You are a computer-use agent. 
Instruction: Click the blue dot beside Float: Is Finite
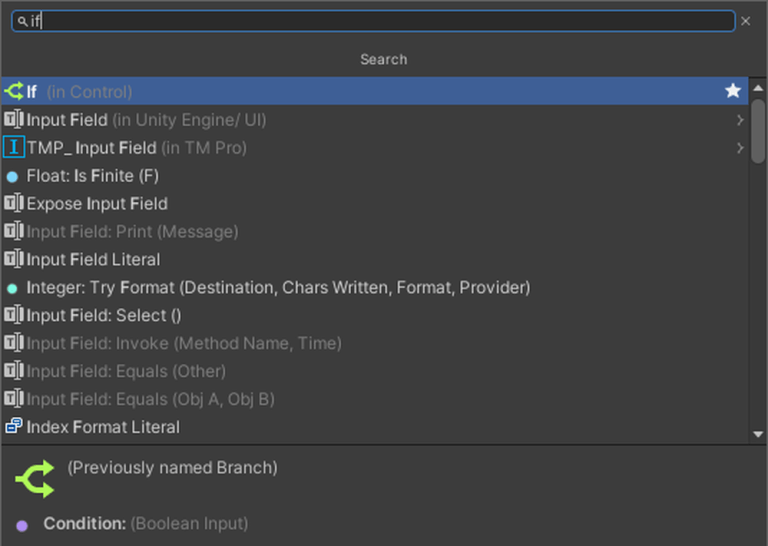coord(12,176)
